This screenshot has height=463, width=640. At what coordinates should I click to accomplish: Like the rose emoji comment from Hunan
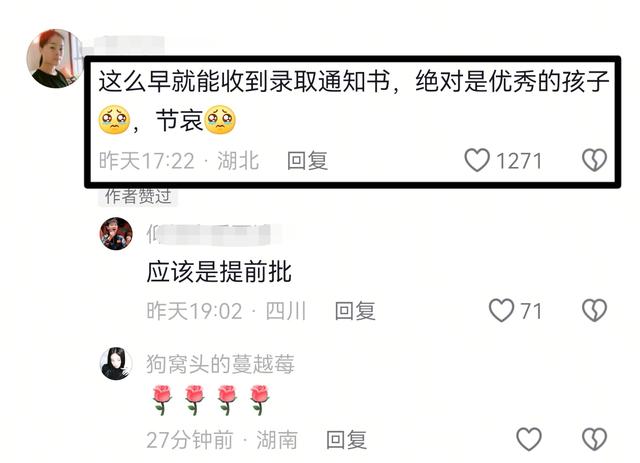[x=529, y=439]
